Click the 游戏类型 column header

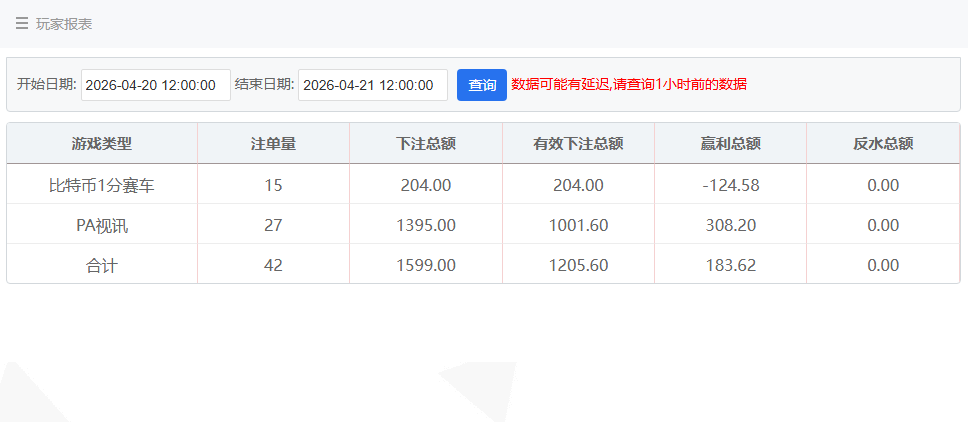[102, 143]
